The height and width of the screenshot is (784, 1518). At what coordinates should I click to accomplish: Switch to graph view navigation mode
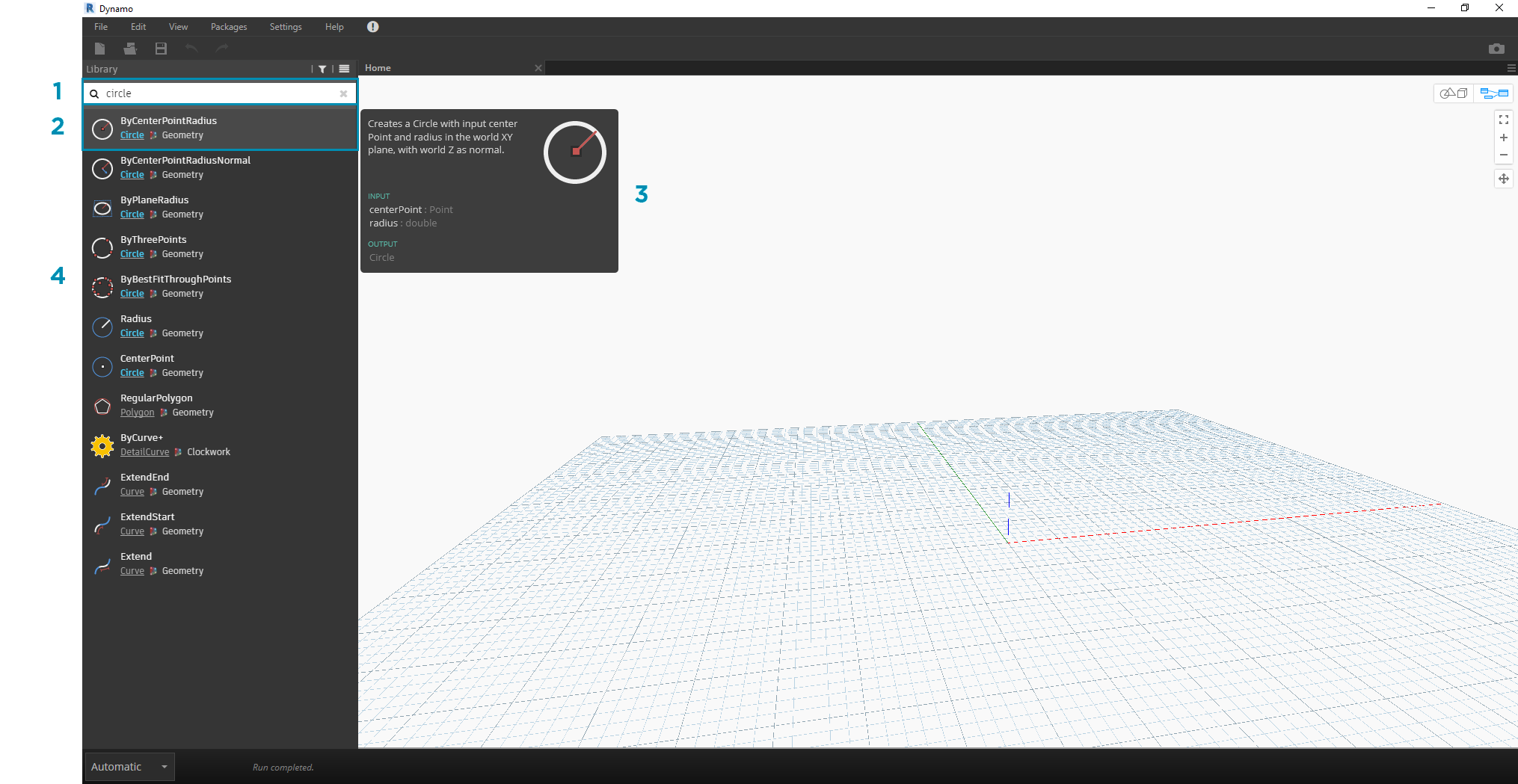[x=1493, y=93]
